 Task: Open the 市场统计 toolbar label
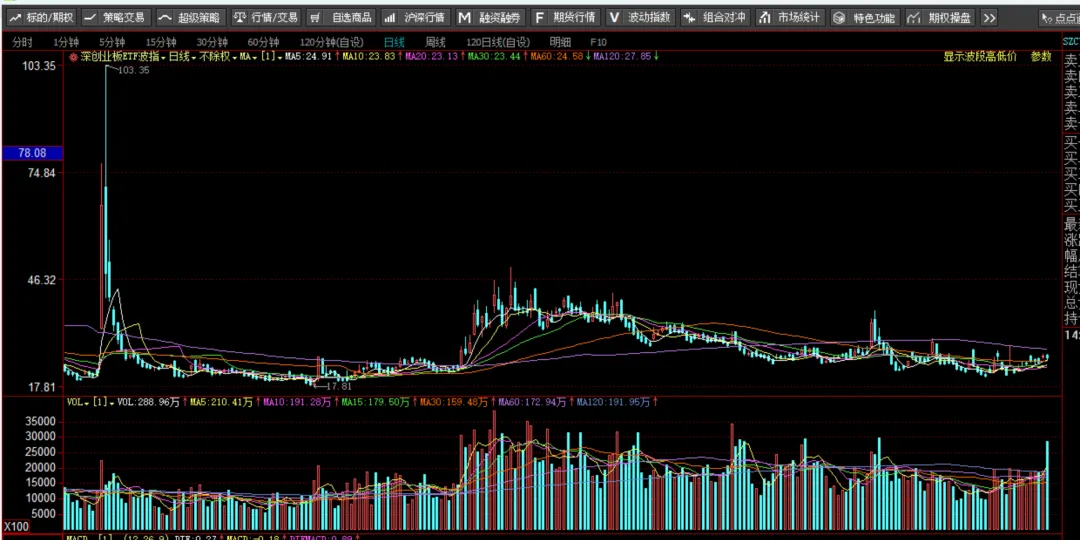(x=800, y=18)
